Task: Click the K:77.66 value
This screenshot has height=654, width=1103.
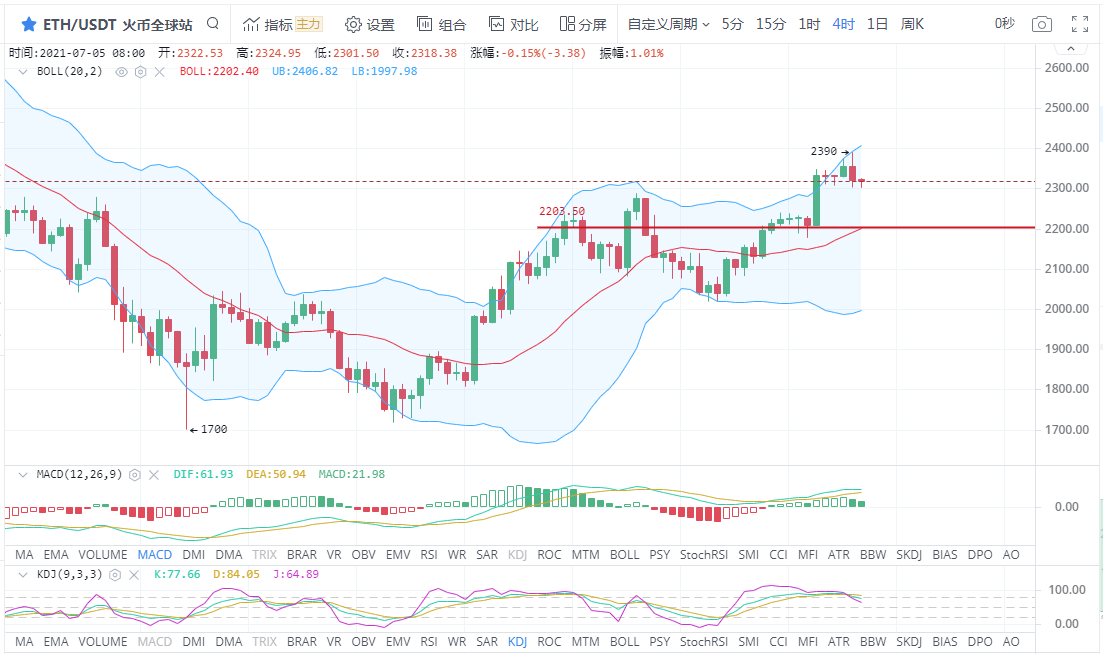Action: (x=177, y=575)
